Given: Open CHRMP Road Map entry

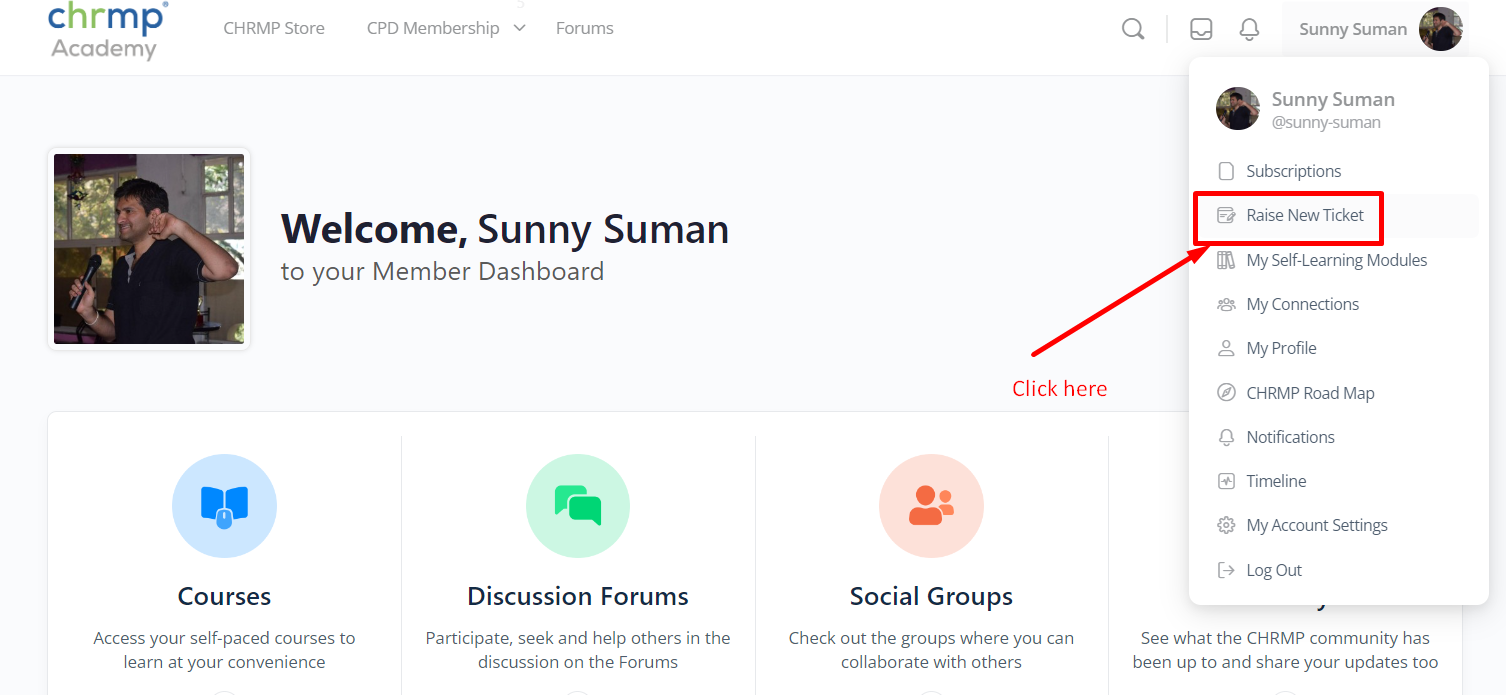Looking at the screenshot, I should [1311, 392].
